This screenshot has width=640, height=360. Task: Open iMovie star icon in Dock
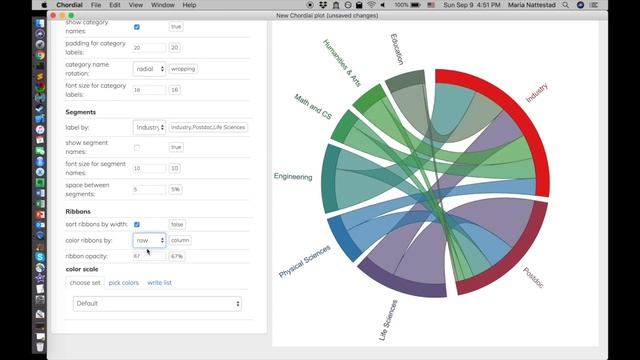[40, 278]
